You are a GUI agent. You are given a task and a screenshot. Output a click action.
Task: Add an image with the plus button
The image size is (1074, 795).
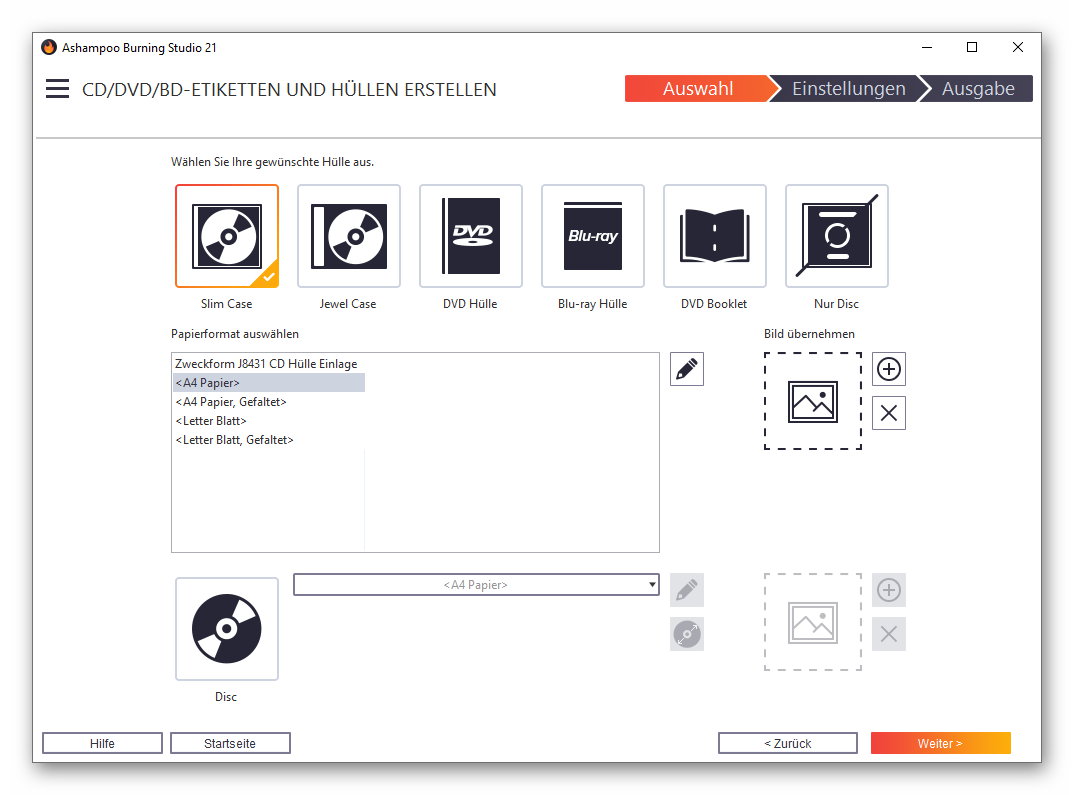point(888,369)
